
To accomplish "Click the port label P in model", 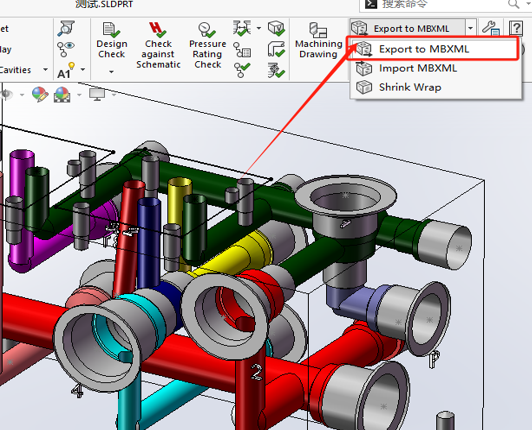I will 434,360.
